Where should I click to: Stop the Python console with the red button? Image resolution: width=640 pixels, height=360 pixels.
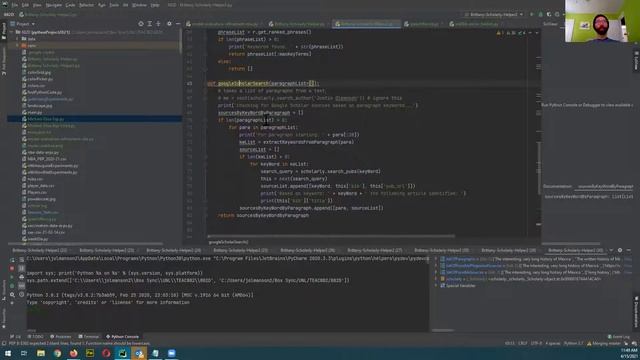[12, 268]
